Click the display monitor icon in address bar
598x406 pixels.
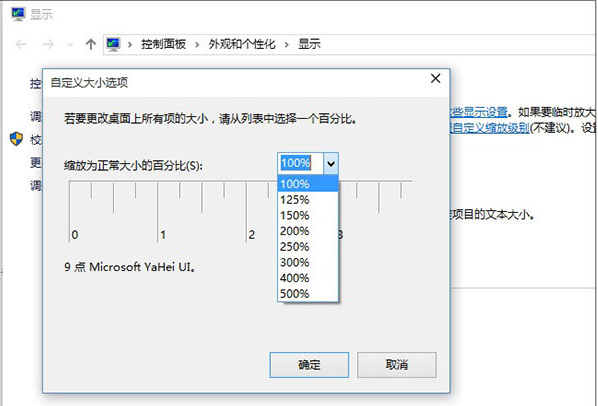113,44
